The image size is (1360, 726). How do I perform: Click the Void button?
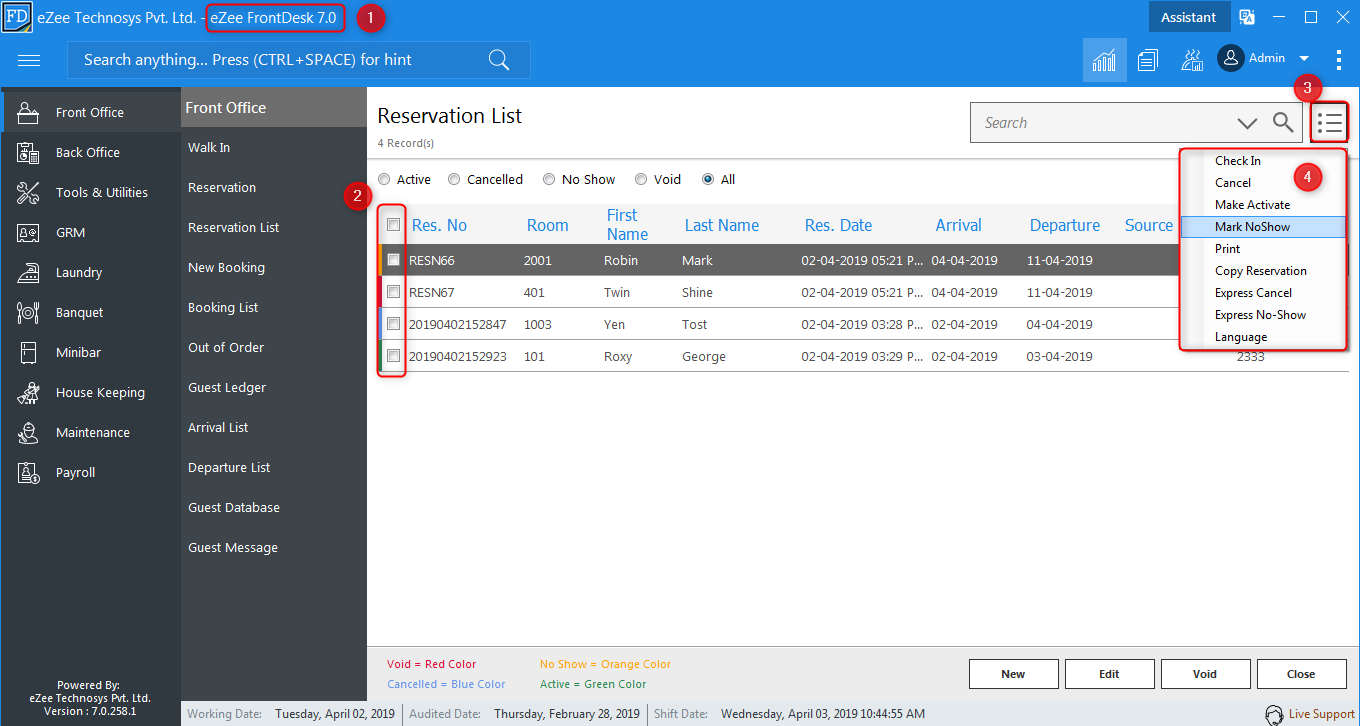[x=1205, y=674]
